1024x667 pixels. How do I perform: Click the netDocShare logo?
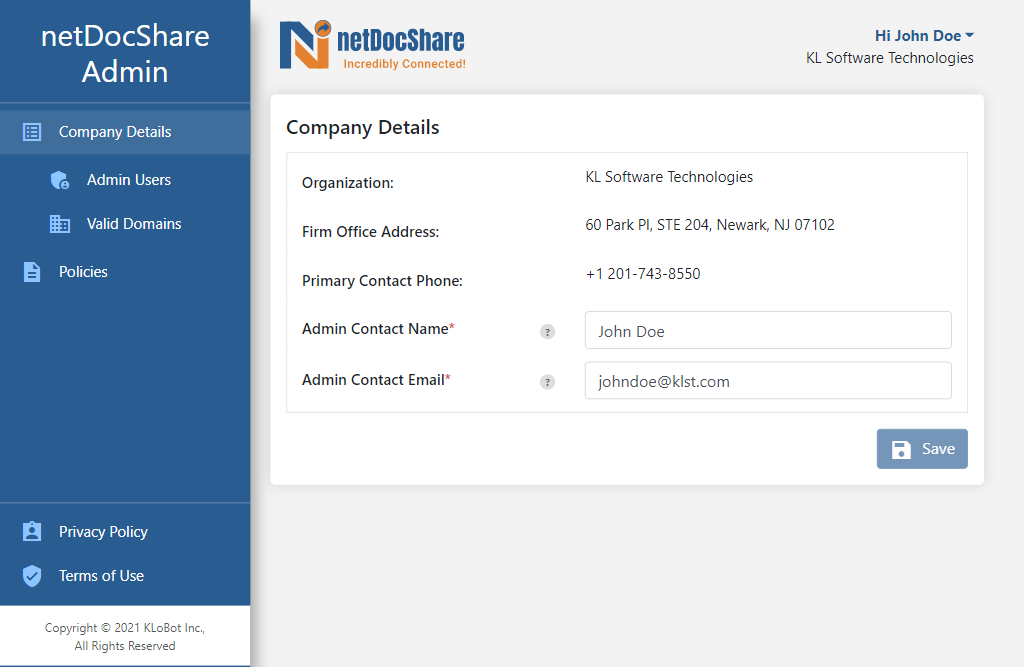[372, 44]
